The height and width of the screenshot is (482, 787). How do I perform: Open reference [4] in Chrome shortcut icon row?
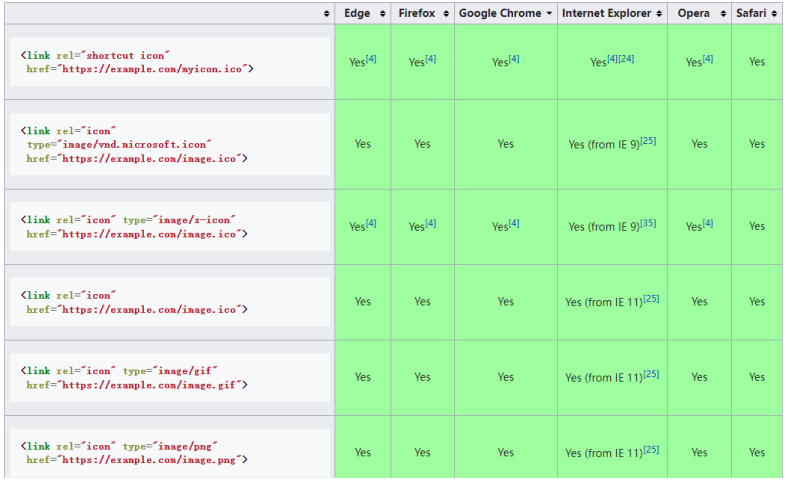coord(514,59)
